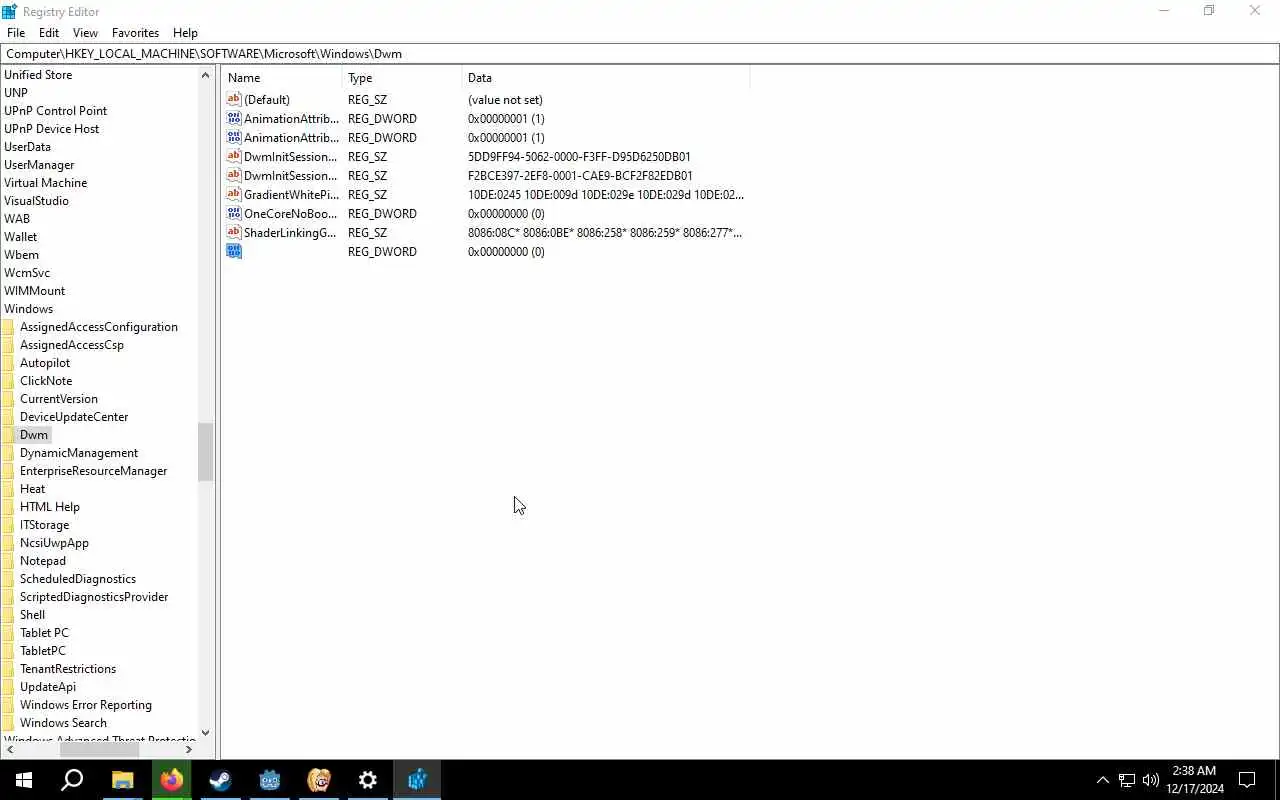This screenshot has width=1280, height=800.
Task: Open the Favorites menu
Action: (135, 32)
